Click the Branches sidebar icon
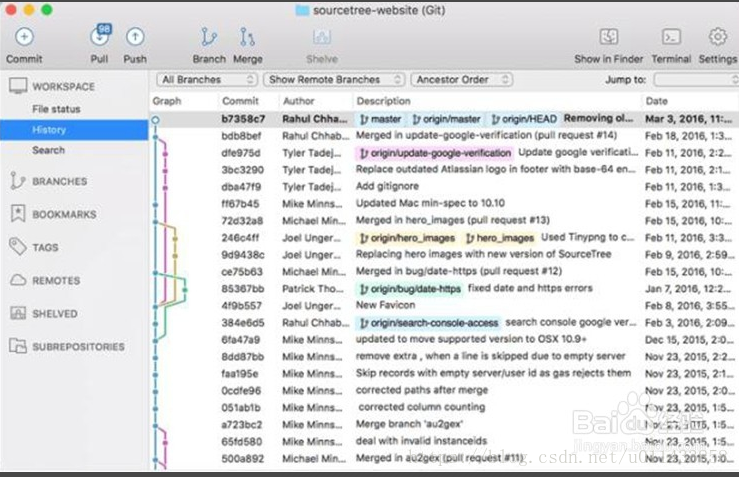 click(x=17, y=181)
